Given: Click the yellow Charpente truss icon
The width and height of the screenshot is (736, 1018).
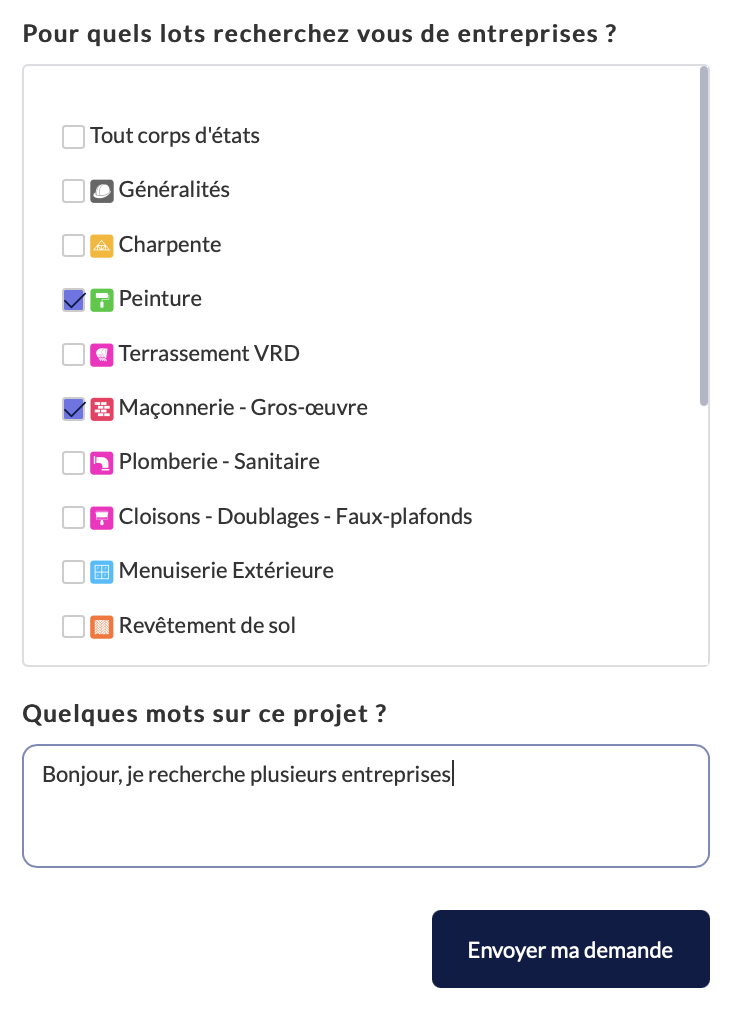Looking at the screenshot, I should tap(102, 246).
